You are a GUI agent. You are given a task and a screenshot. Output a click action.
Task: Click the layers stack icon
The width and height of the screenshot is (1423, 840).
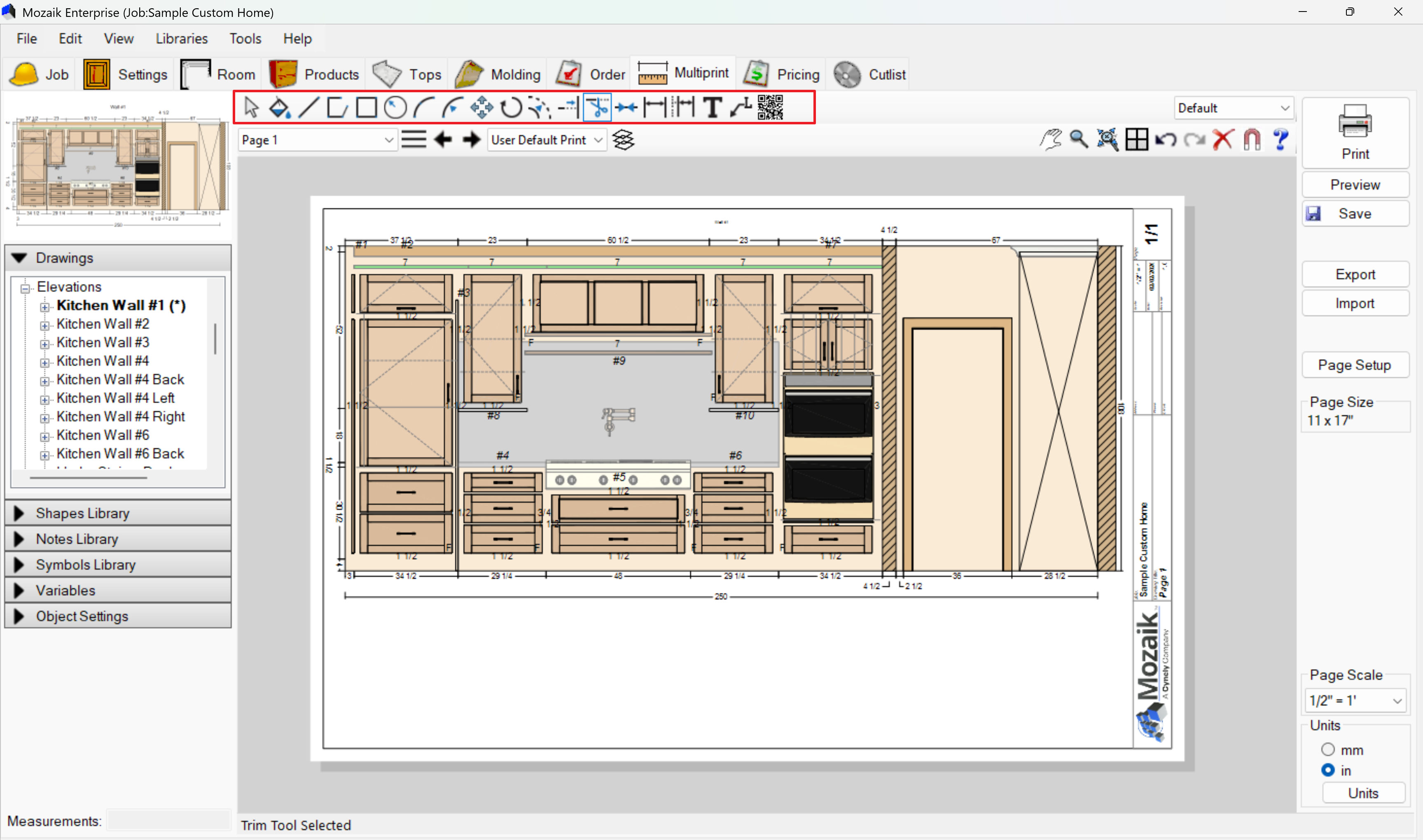623,140
